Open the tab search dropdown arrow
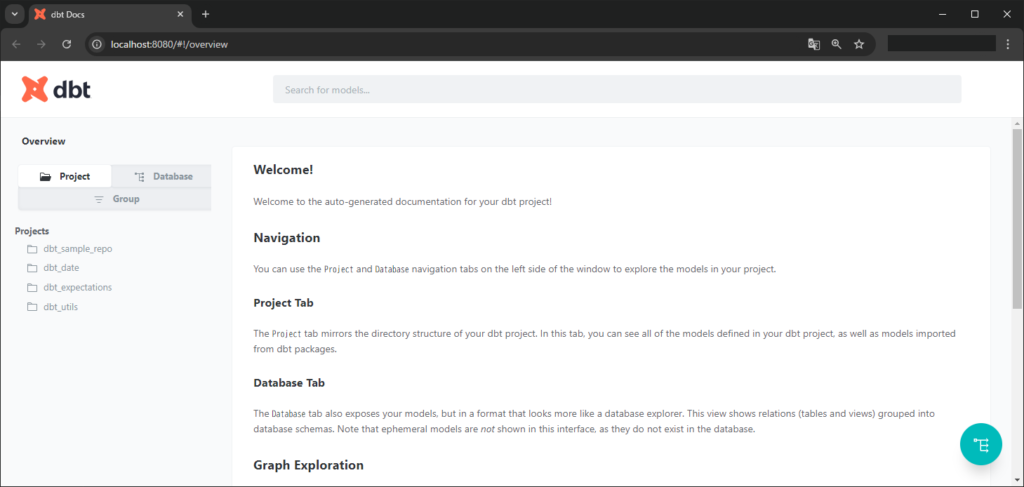This screenshot has width=1024, height=487. click(14, 14)
